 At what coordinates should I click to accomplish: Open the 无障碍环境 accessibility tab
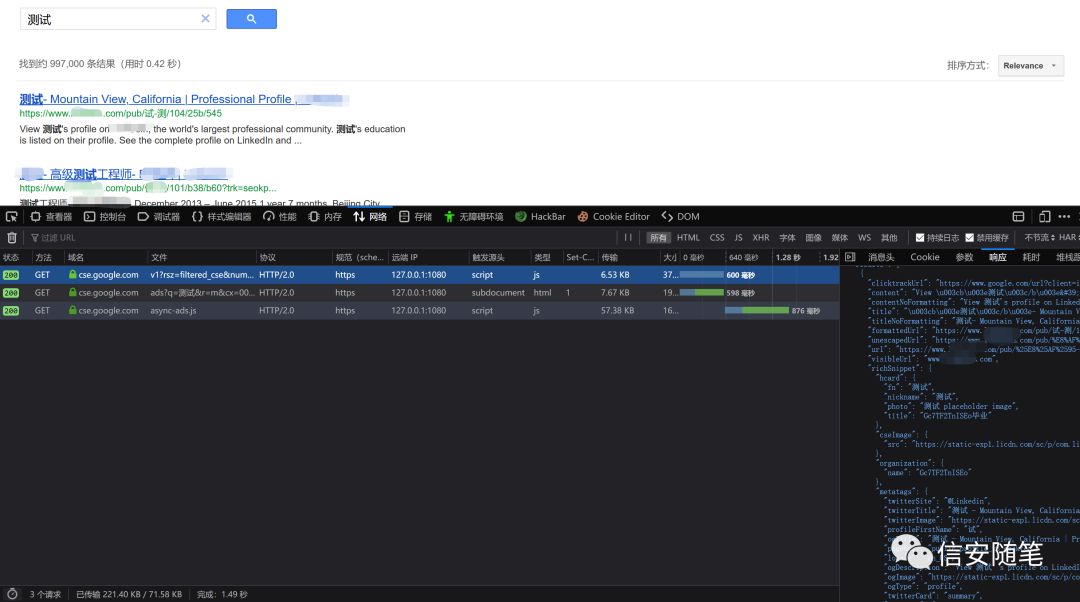pos(473,217)
